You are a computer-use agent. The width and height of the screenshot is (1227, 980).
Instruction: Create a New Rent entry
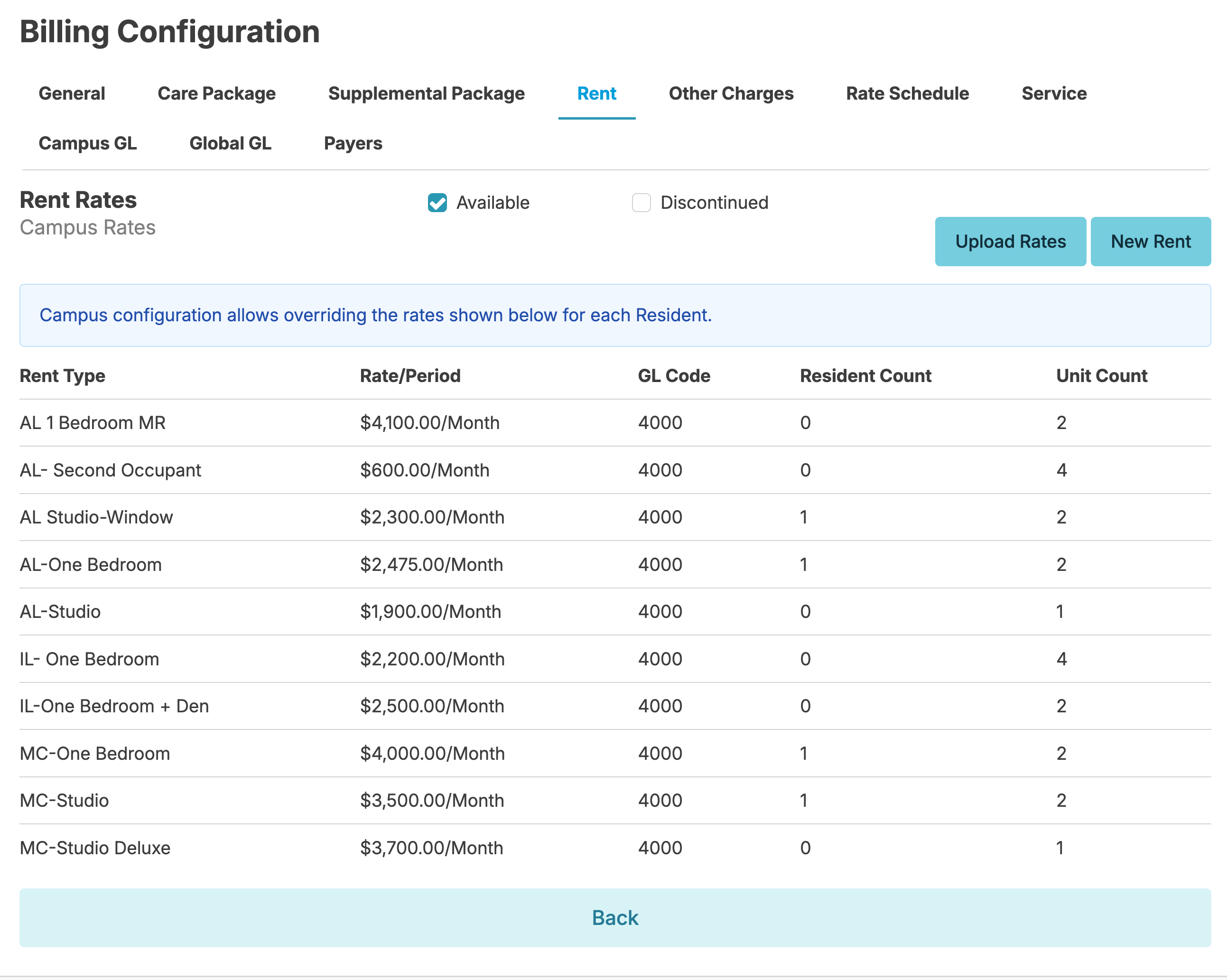pyautogui.click(x=1150, y=241)
